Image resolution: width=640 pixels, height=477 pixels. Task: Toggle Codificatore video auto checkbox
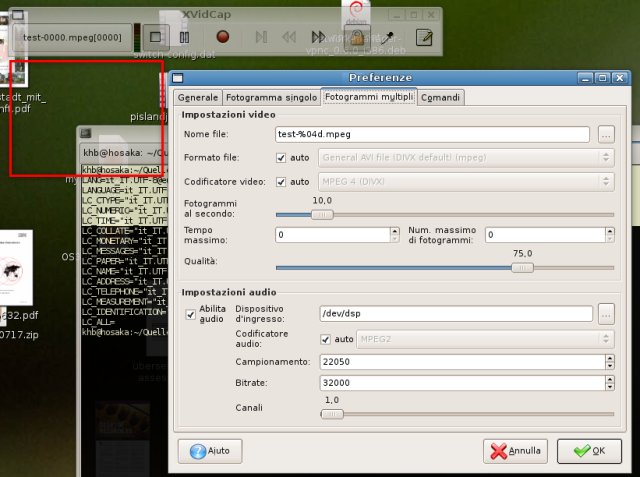pyautogui.click(x=281, y=182)
